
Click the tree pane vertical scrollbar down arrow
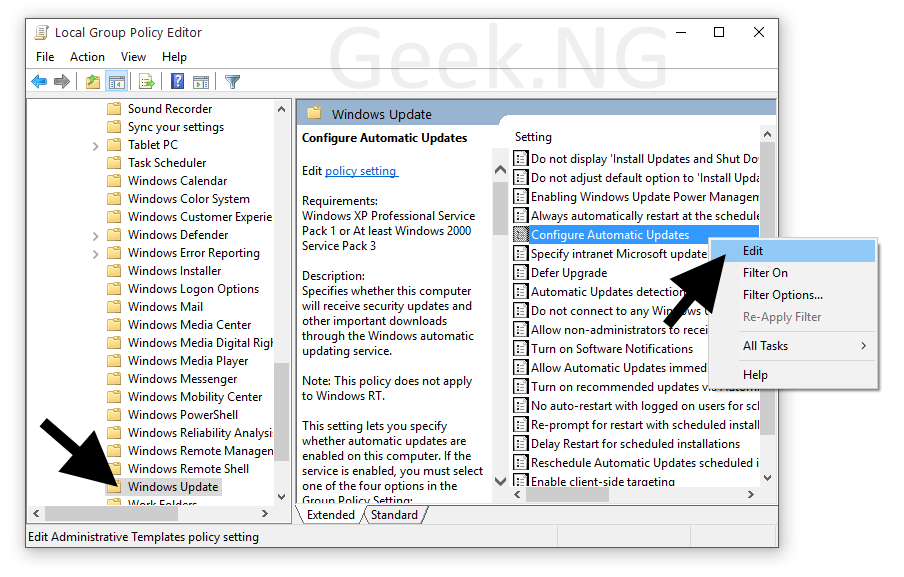[281, 496]
